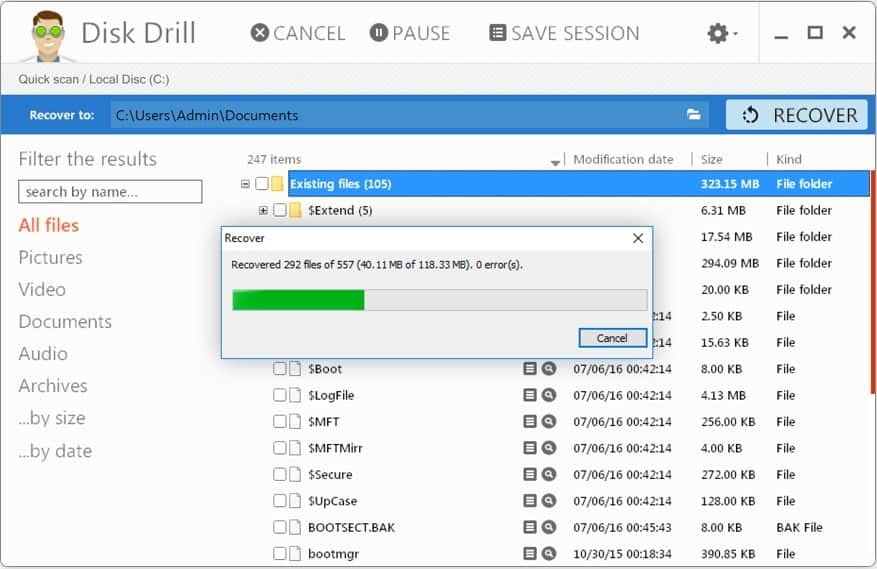Preview $Boot with the magnifier icon
Viewport: 877px width, 569px height.
pos(549,369)
